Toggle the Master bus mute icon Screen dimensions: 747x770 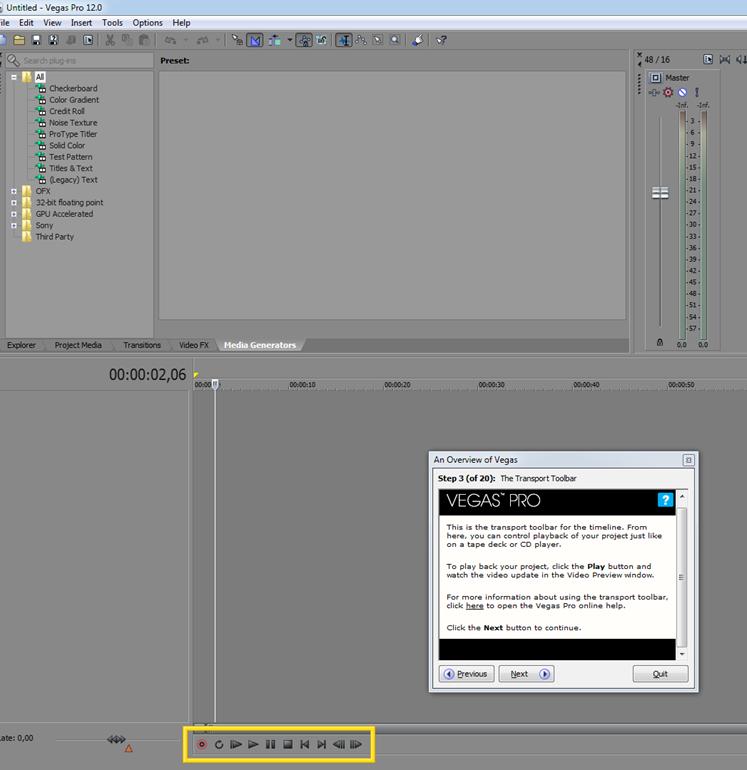pos(682,92)
